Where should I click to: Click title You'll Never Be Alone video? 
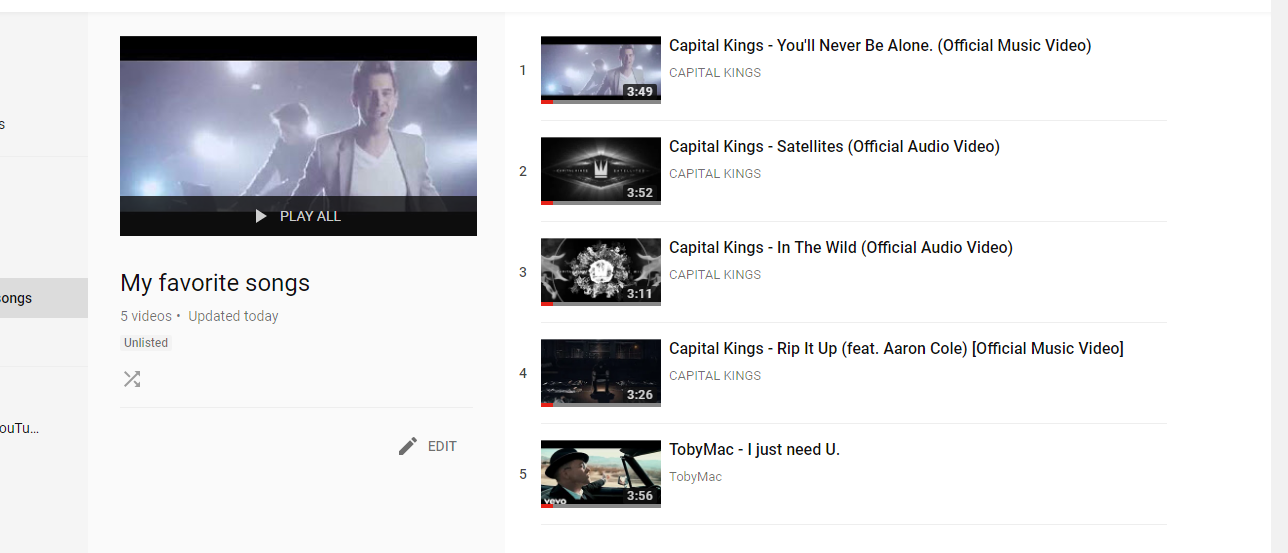(880, 46)
